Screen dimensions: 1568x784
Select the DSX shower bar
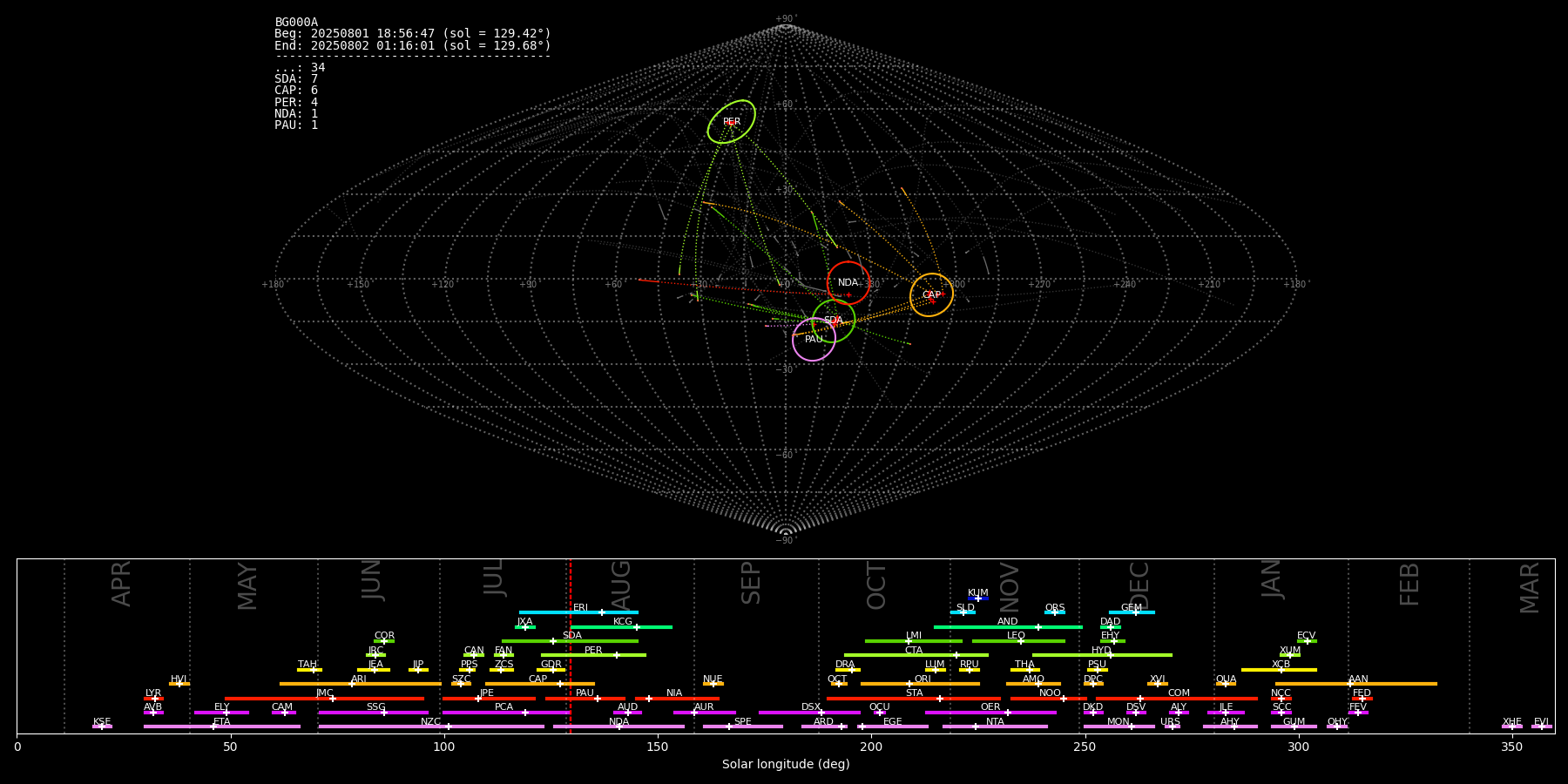pos(809,713)
